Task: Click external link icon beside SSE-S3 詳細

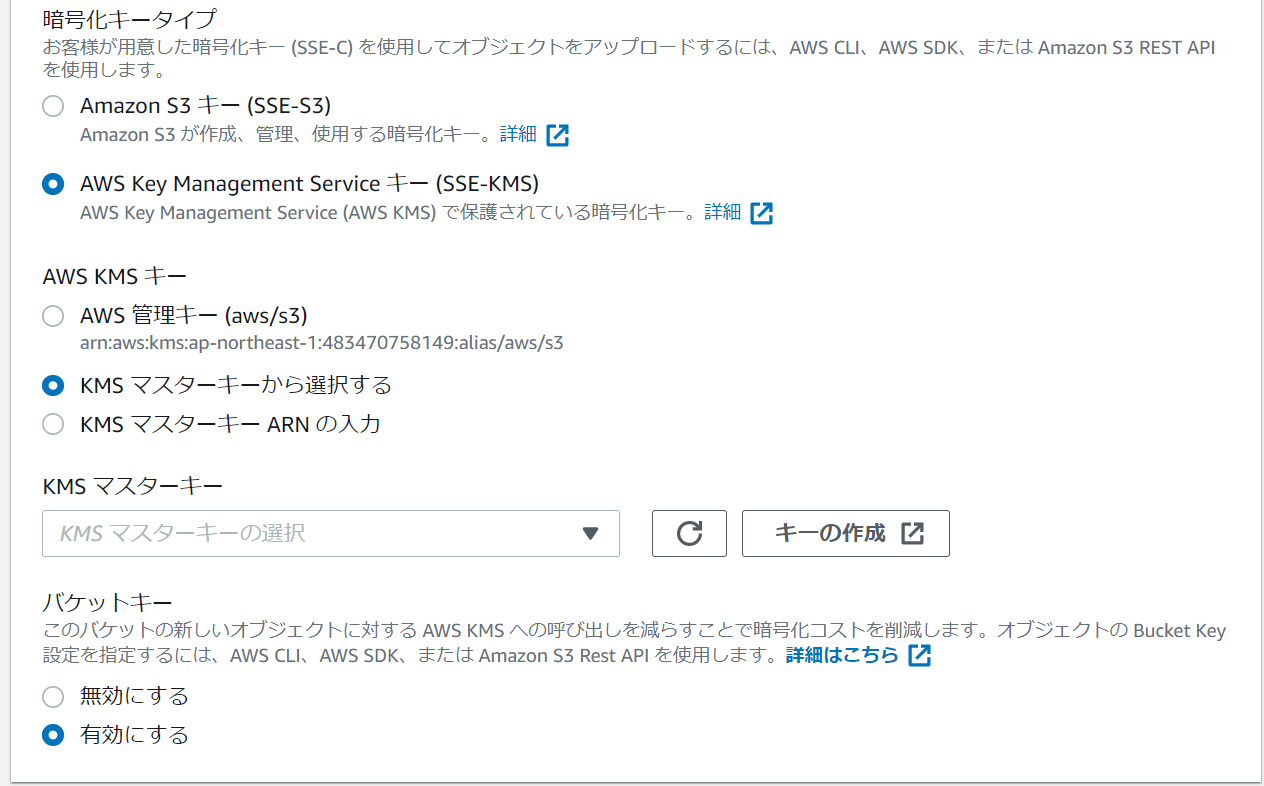Action: (x=558, y=135)
